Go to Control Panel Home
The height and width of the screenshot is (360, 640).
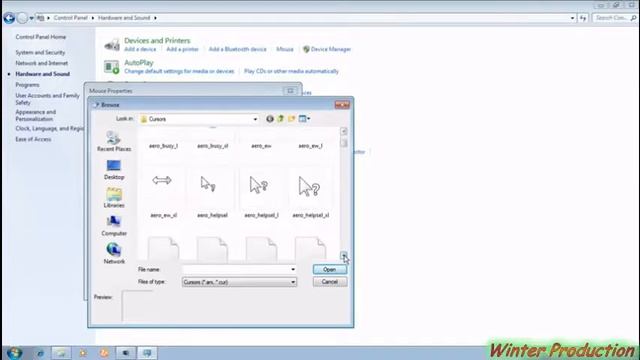[41, 37]
